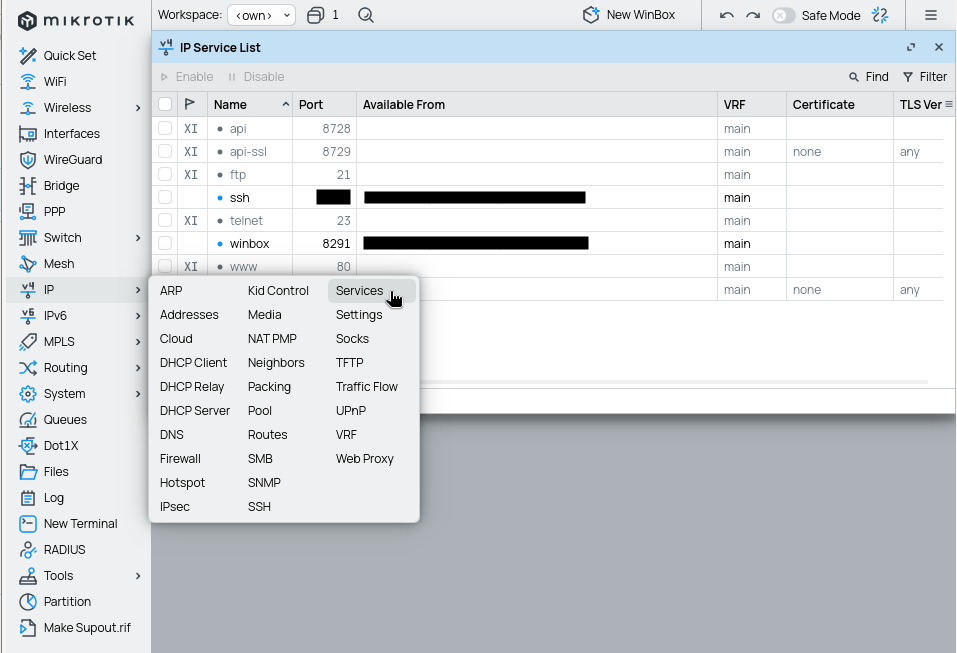This screenshot has width=957, height=653.
Task: Click the workspace windows count icon
Action: (316, 15)
